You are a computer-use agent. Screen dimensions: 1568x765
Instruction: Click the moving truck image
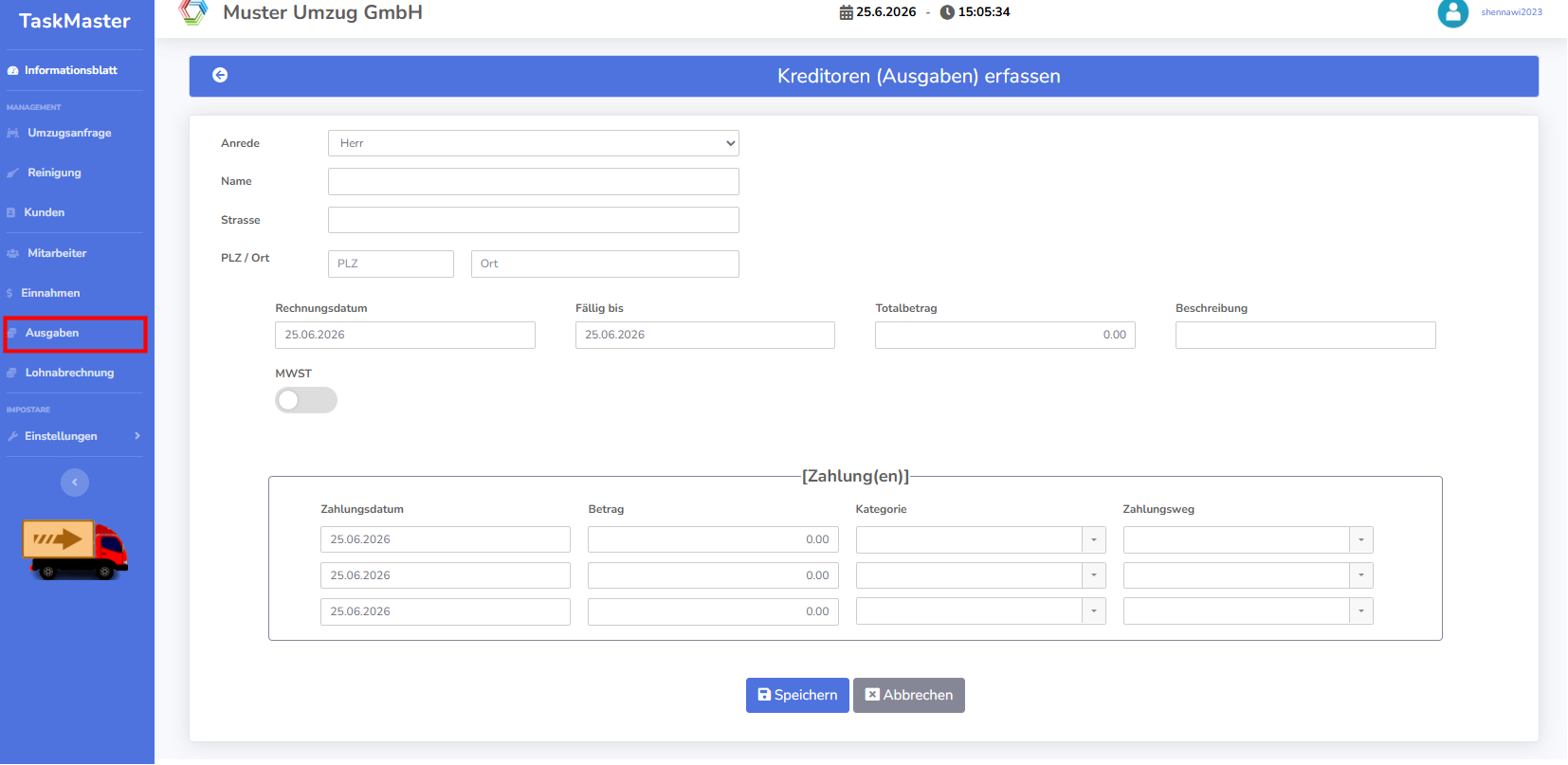(75, 549)
